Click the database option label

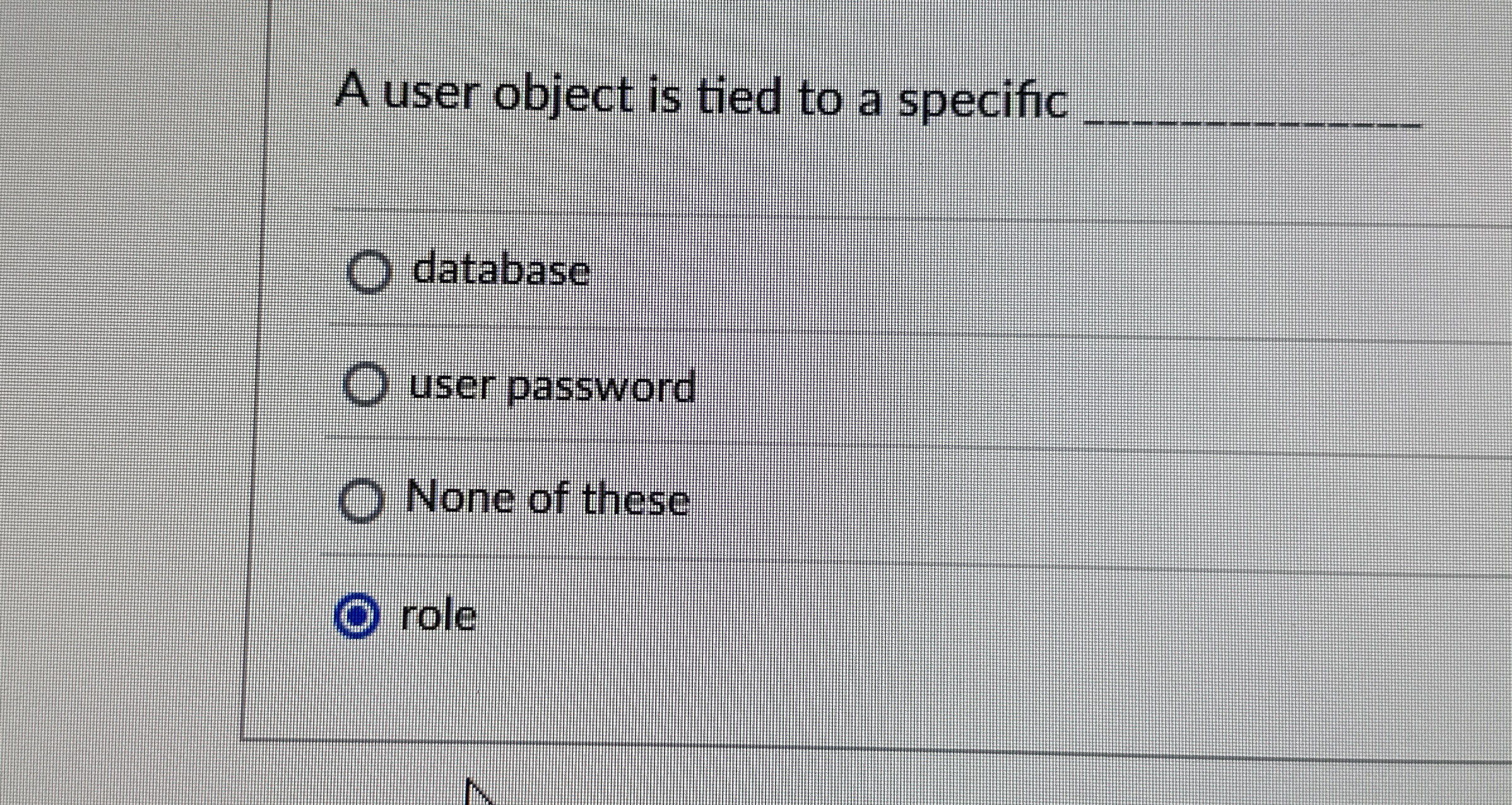pos(499,271)
